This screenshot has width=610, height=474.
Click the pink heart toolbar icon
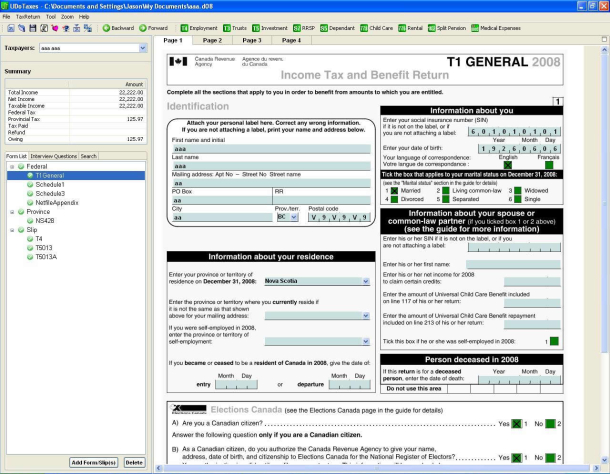click(x=55, y=28)
